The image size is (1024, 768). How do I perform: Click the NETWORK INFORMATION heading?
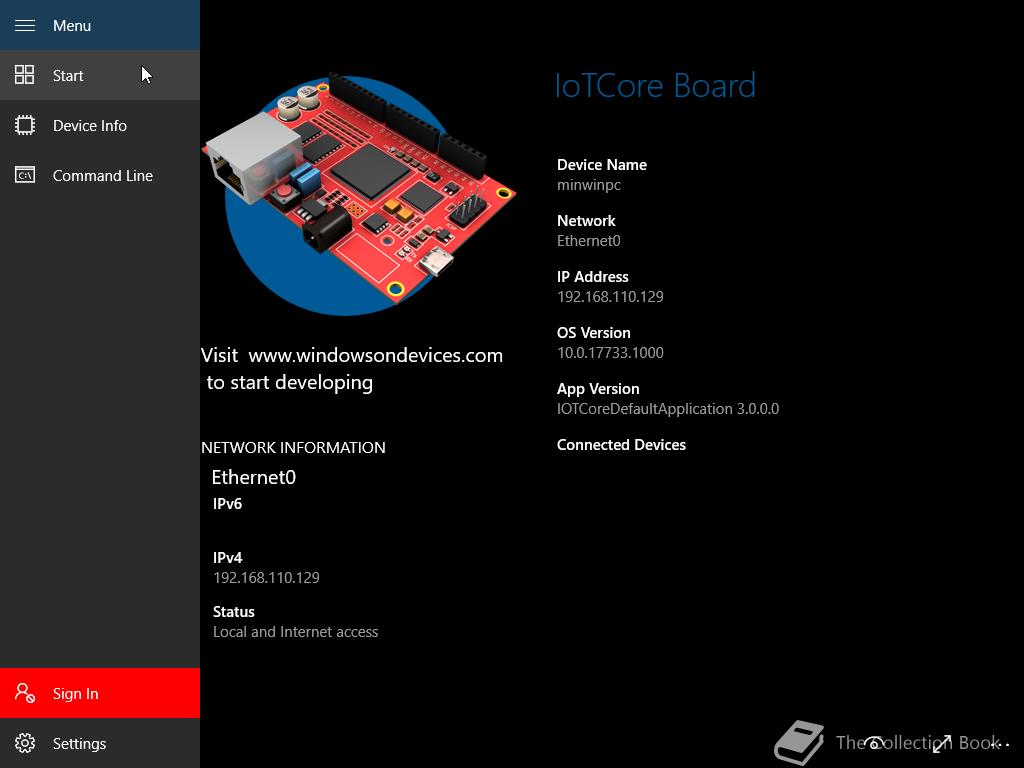click(x=293, y=447)
